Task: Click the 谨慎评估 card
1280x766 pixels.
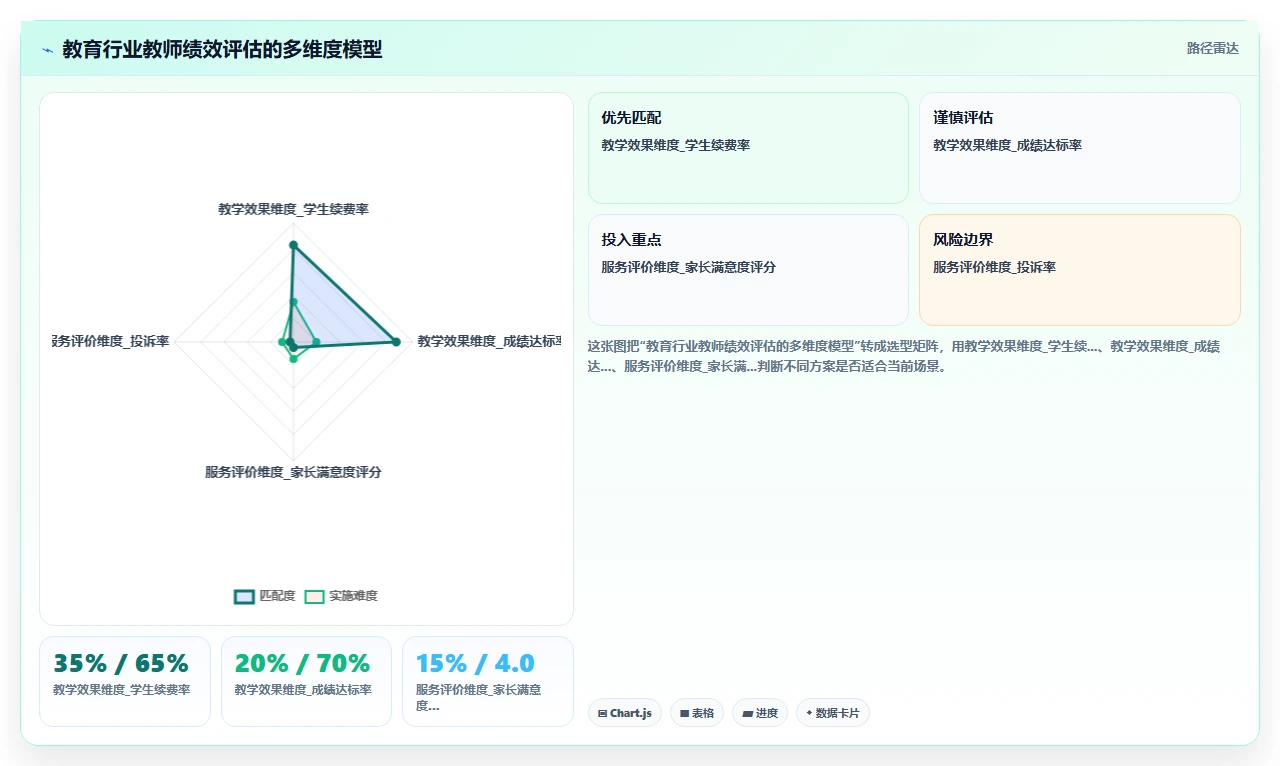Action: coord(1080,148)
